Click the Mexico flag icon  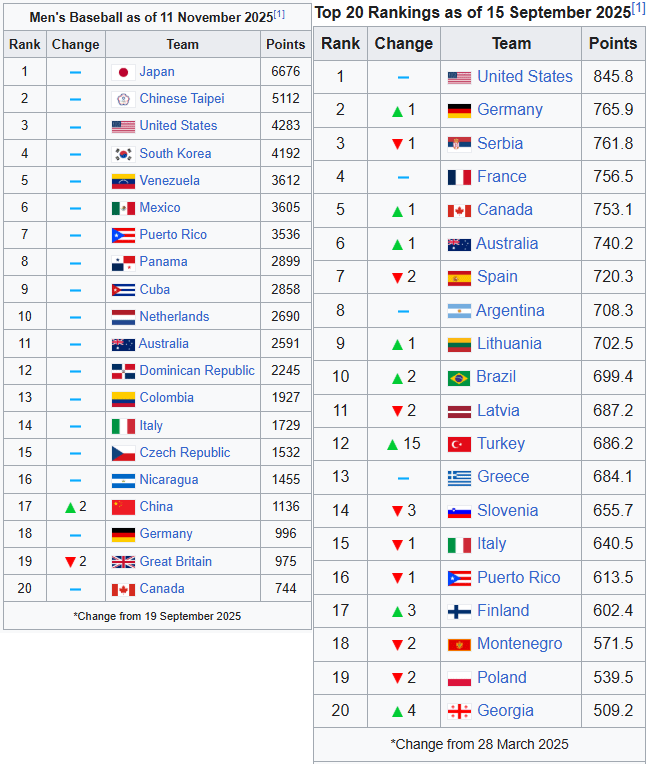[x=123, y=209]
